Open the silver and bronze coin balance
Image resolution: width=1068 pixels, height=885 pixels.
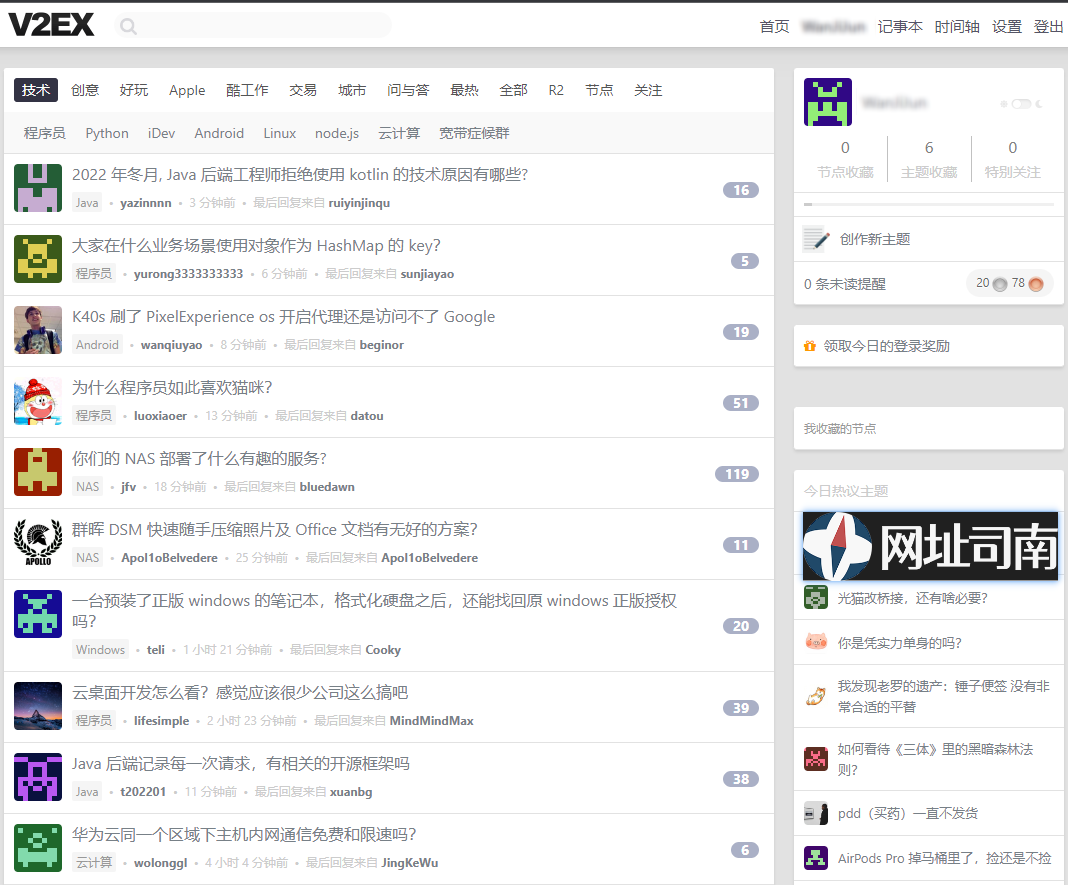click(1009, 284)
